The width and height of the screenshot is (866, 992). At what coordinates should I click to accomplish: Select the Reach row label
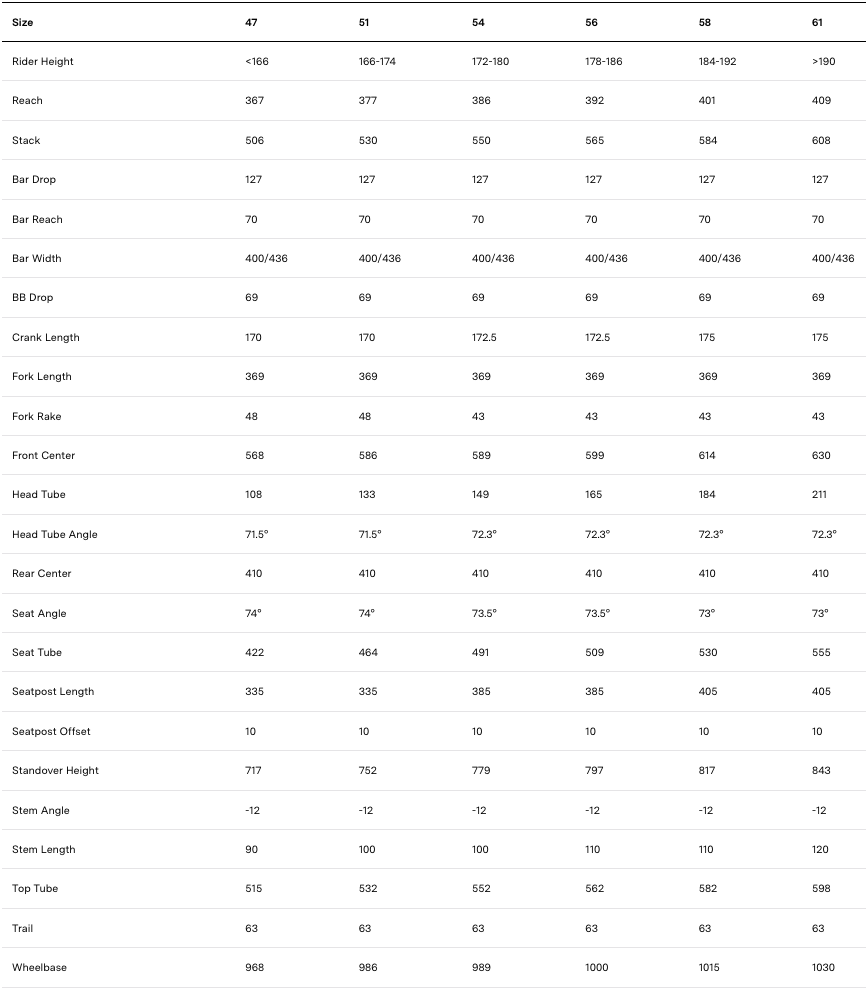click(x=27, y=101)
